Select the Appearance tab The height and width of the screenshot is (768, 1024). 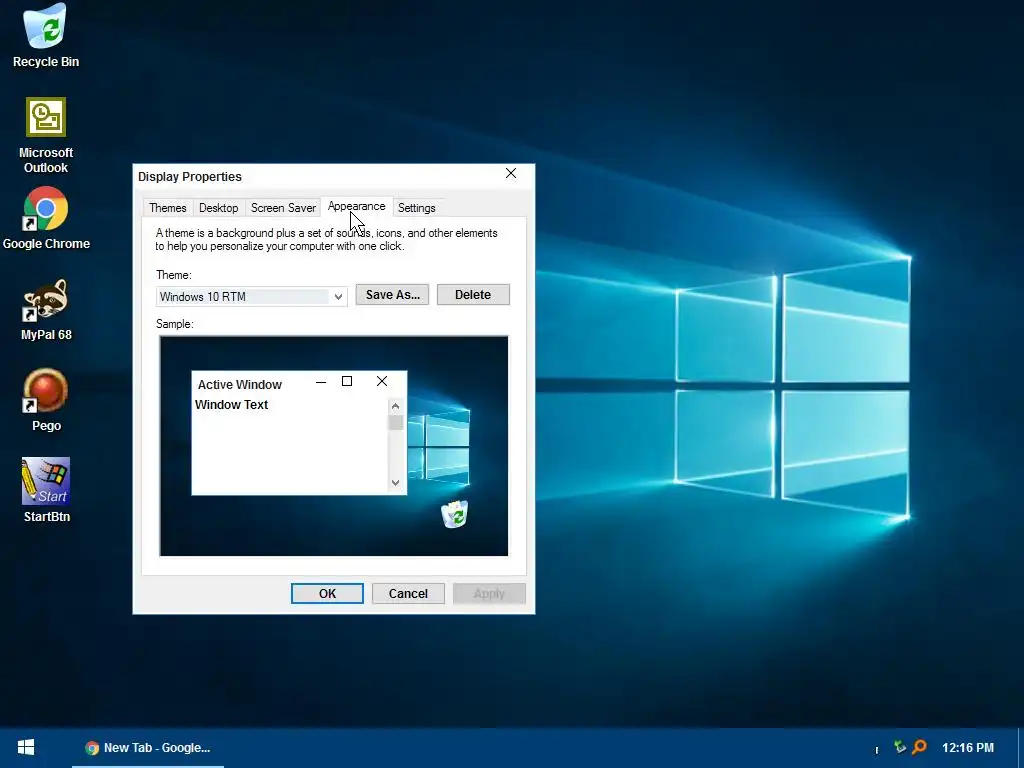point(357,206)
